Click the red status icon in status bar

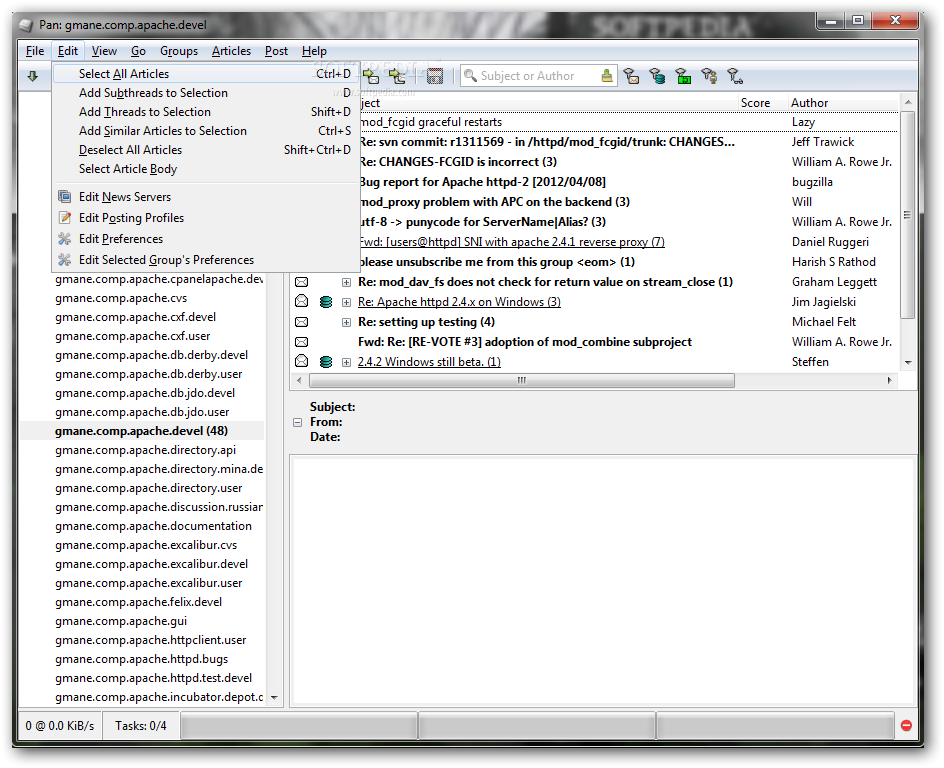click(x=906, y=725)
